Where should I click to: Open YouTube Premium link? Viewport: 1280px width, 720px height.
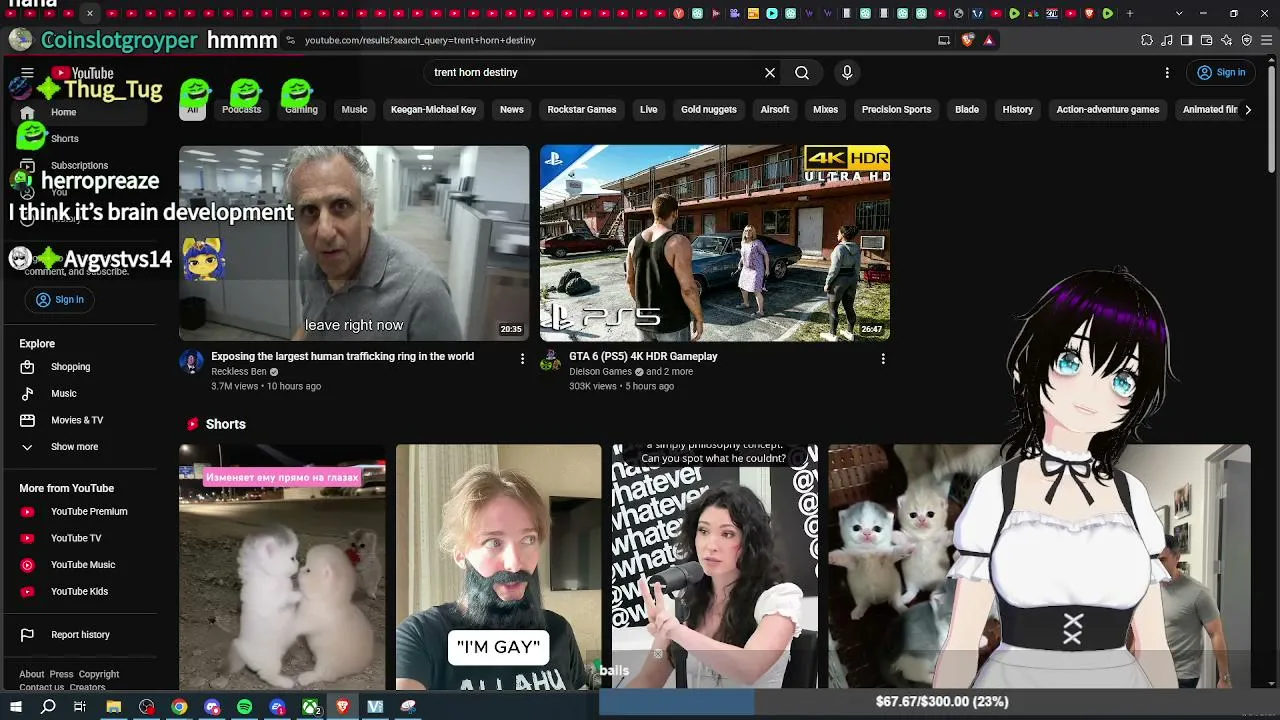point(89,511)
